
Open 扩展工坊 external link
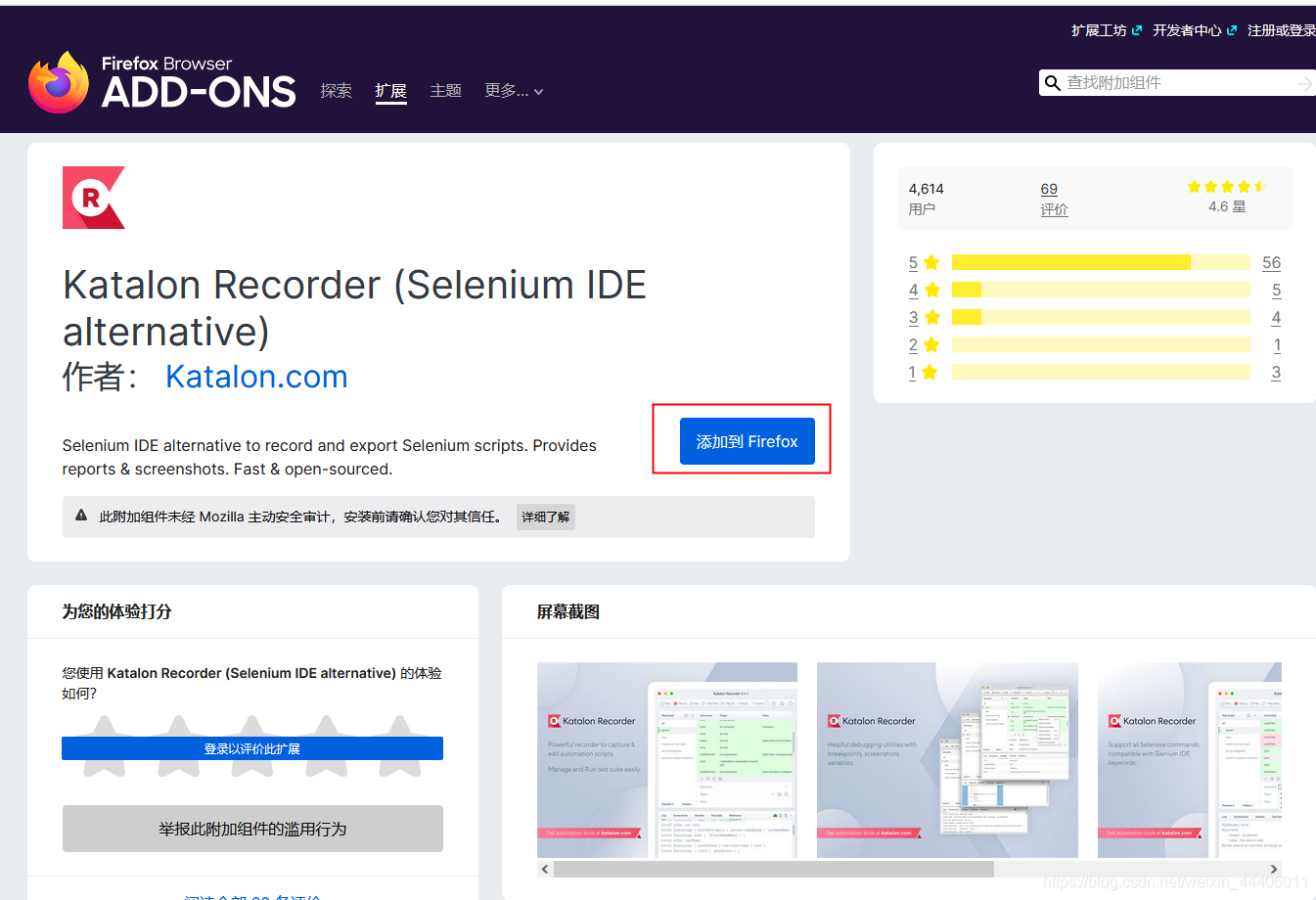1107,30
